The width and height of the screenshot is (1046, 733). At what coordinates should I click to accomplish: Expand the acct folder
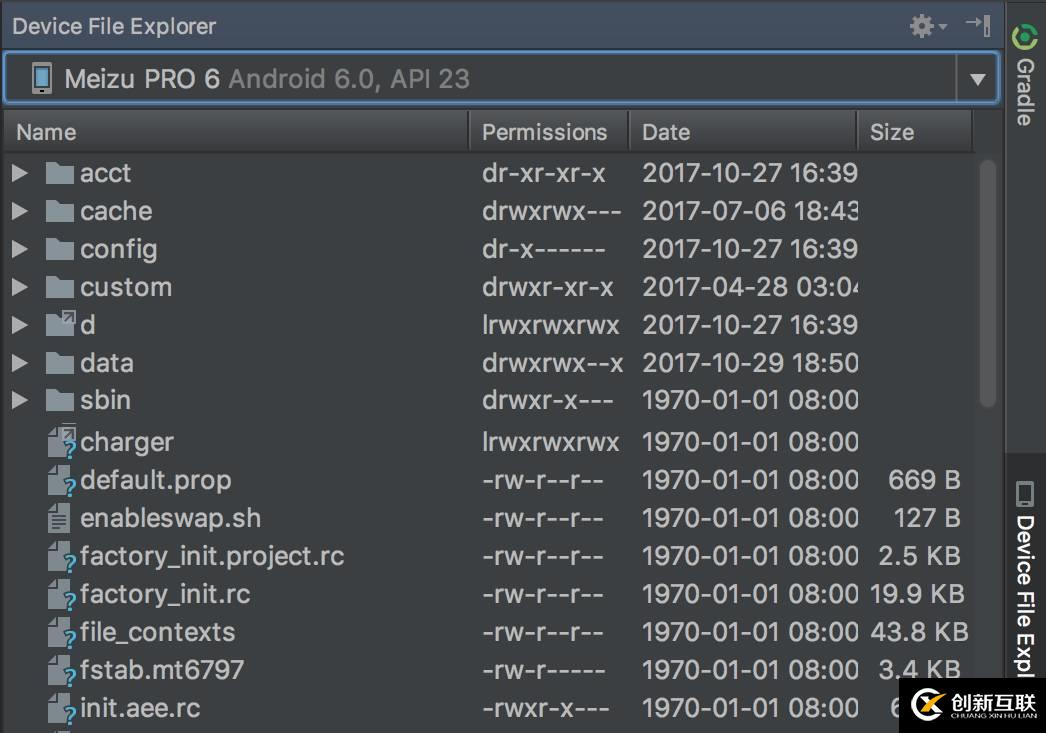tap(19, 173)
